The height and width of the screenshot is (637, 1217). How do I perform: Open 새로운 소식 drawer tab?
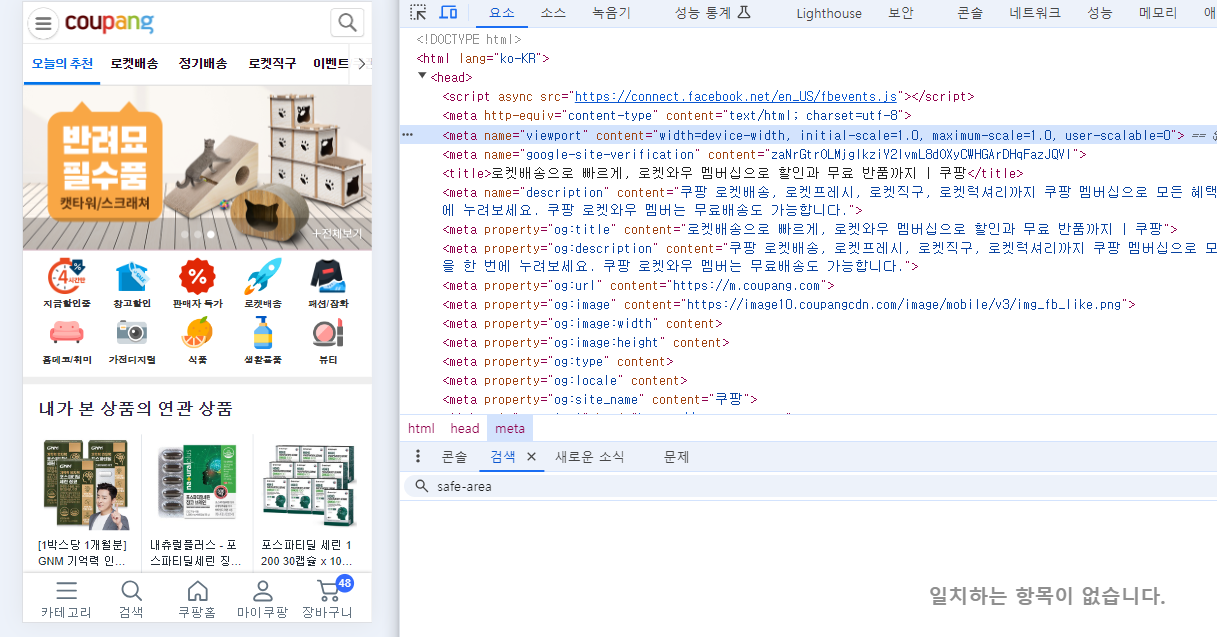(x=590, y=456)
